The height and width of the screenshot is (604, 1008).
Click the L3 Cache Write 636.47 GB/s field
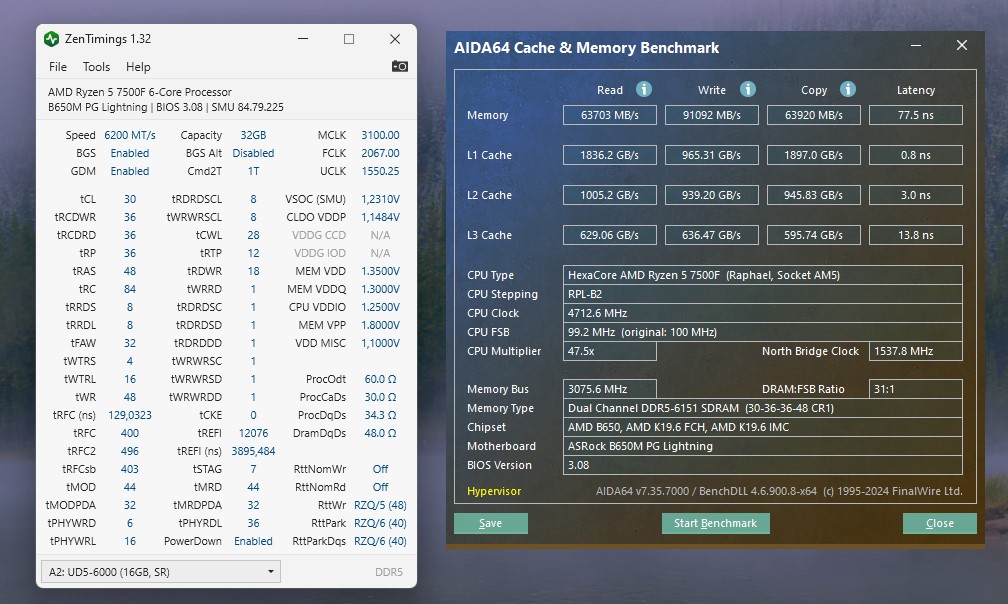point(712,235)
